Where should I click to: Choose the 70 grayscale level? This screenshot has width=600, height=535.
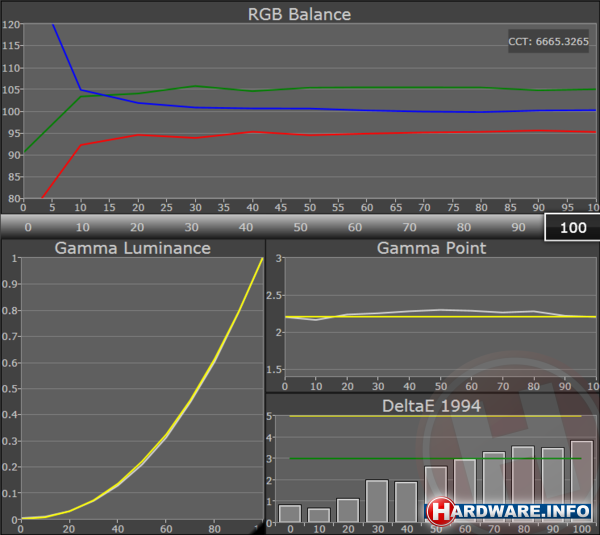pyautogui.click(x=408, y=227)
